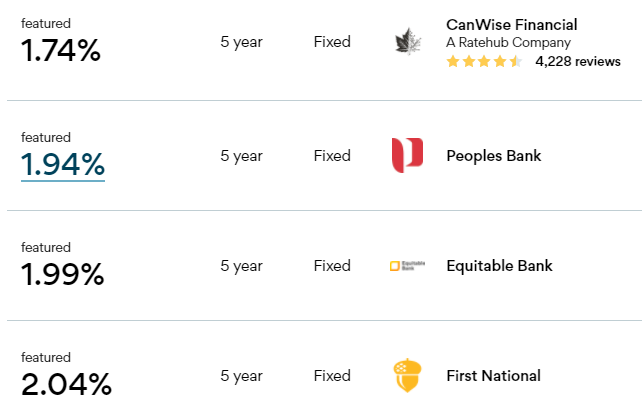
Task: Click '5 year' term in CanWise row
Action: click(x=242, y=42)
